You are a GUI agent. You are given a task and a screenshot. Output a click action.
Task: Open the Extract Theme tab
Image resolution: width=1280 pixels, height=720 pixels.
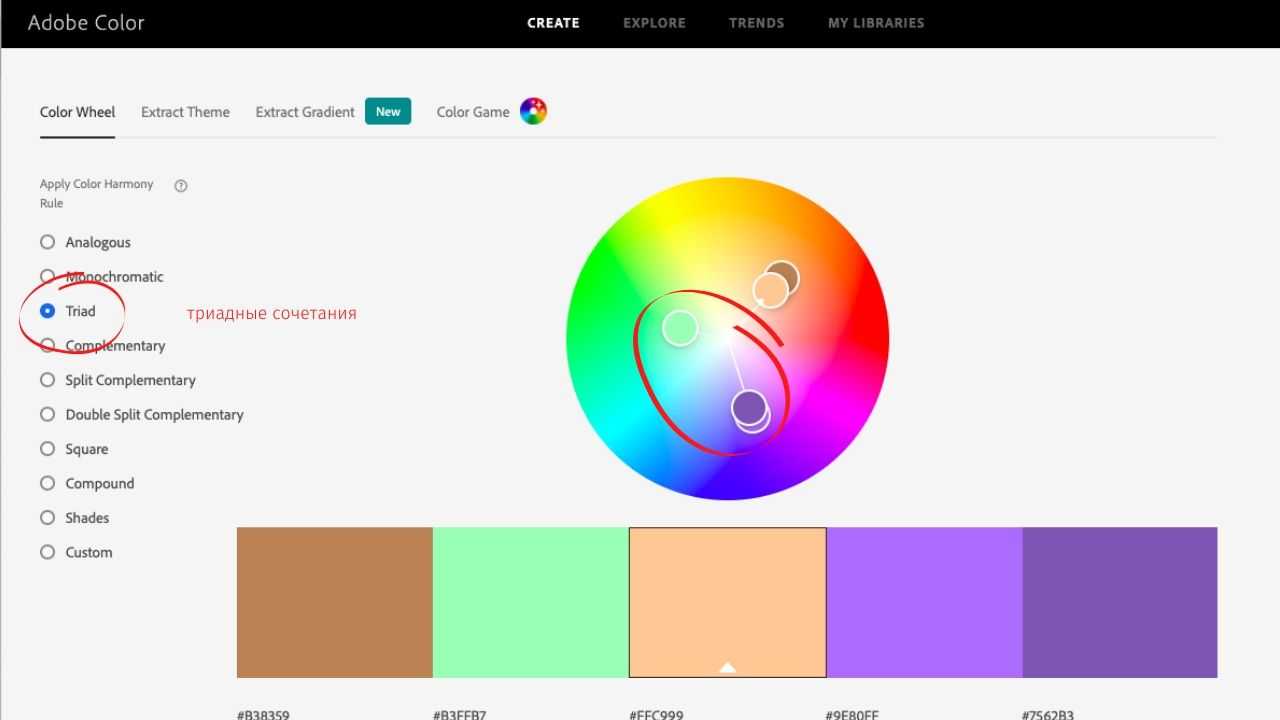point(185,112)
